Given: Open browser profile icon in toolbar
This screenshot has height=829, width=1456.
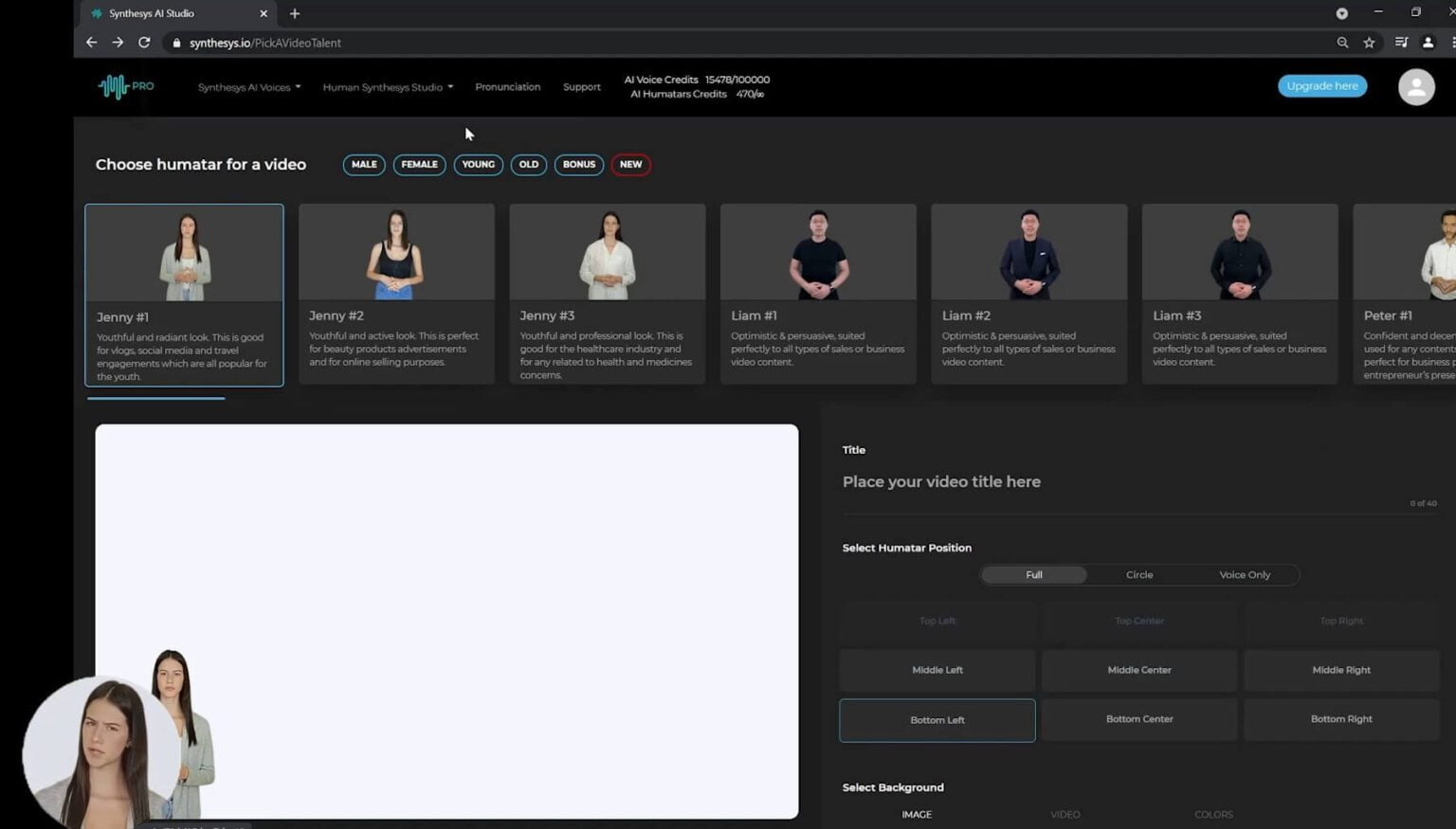Looking at the screenshot, I should pyautogui.click(x=1428, y=43).
